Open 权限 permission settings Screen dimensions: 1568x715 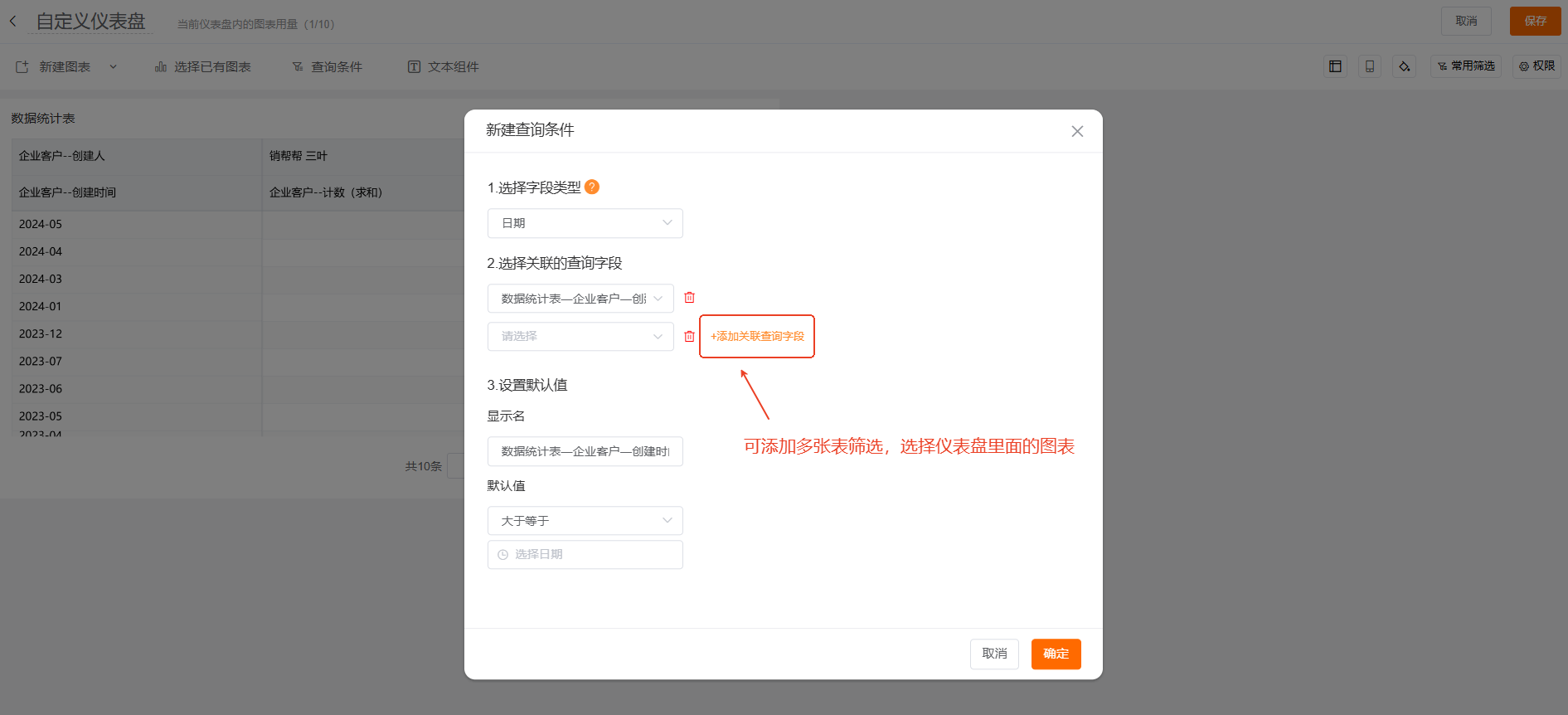[1536, 66]
